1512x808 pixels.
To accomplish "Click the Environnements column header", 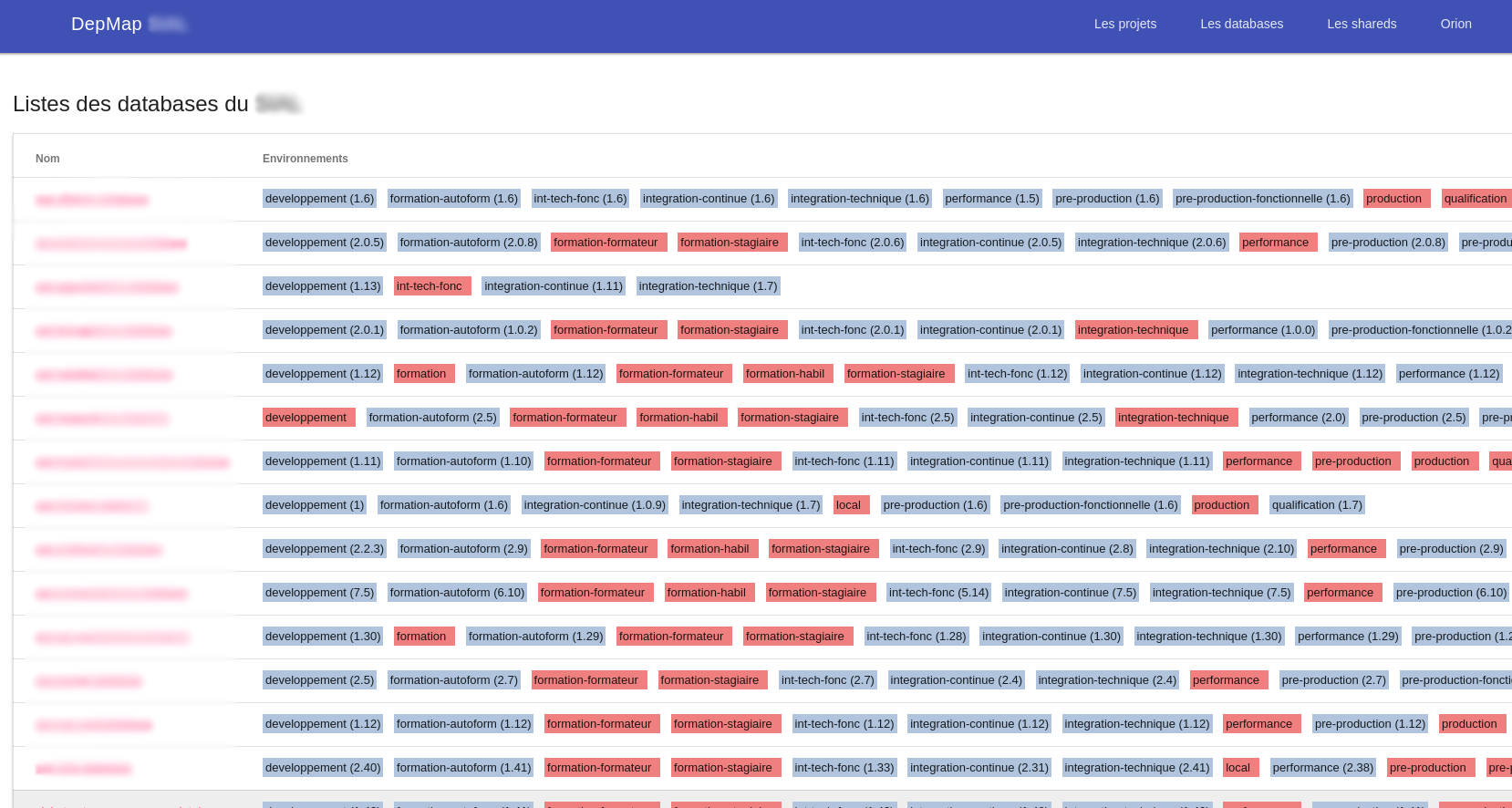I will click(x=305, y=159).
